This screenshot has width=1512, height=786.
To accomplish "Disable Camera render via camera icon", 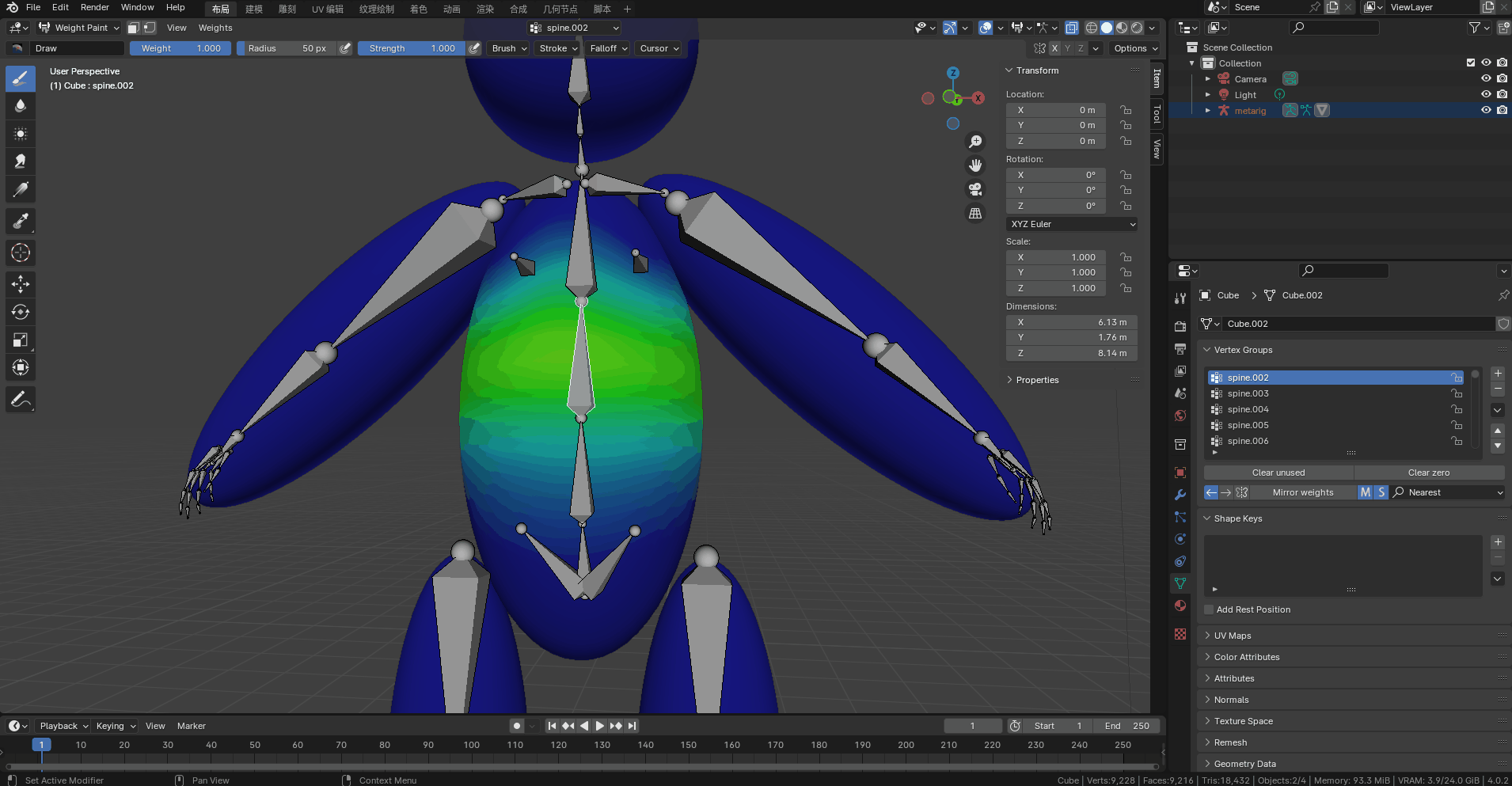I will click(x=1502, y=78).
